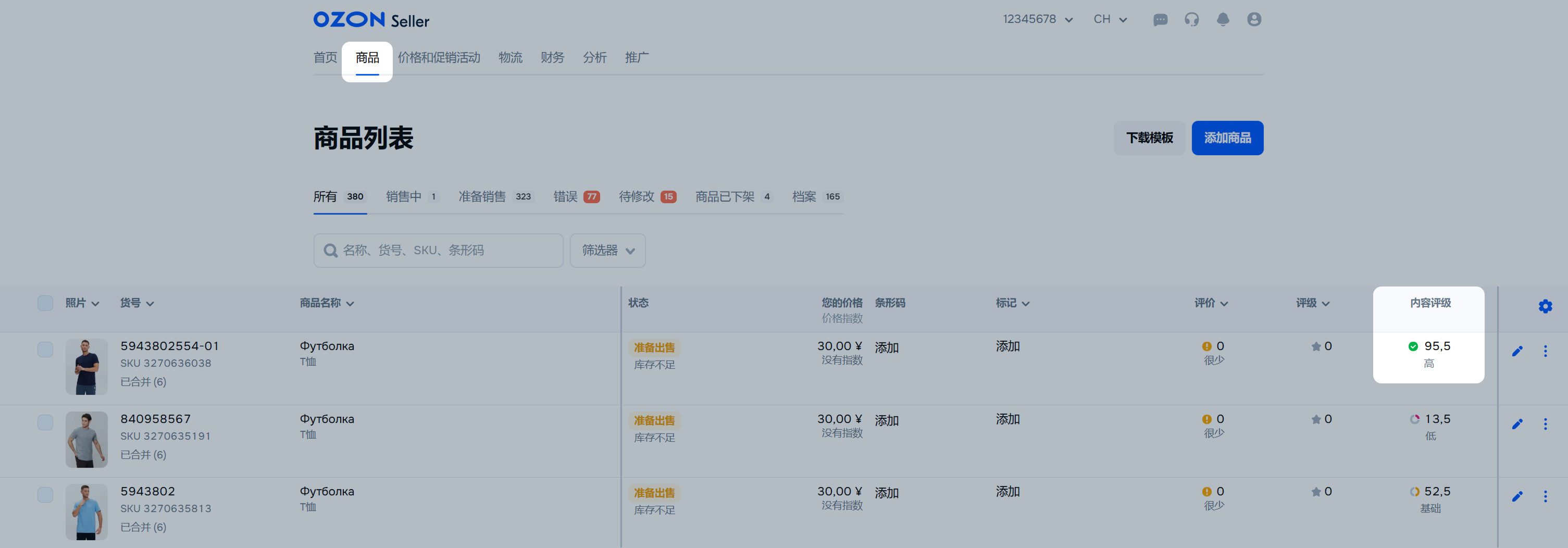Click the headset support icon
Screen dimensions: 1568x548
(1191, 19)
